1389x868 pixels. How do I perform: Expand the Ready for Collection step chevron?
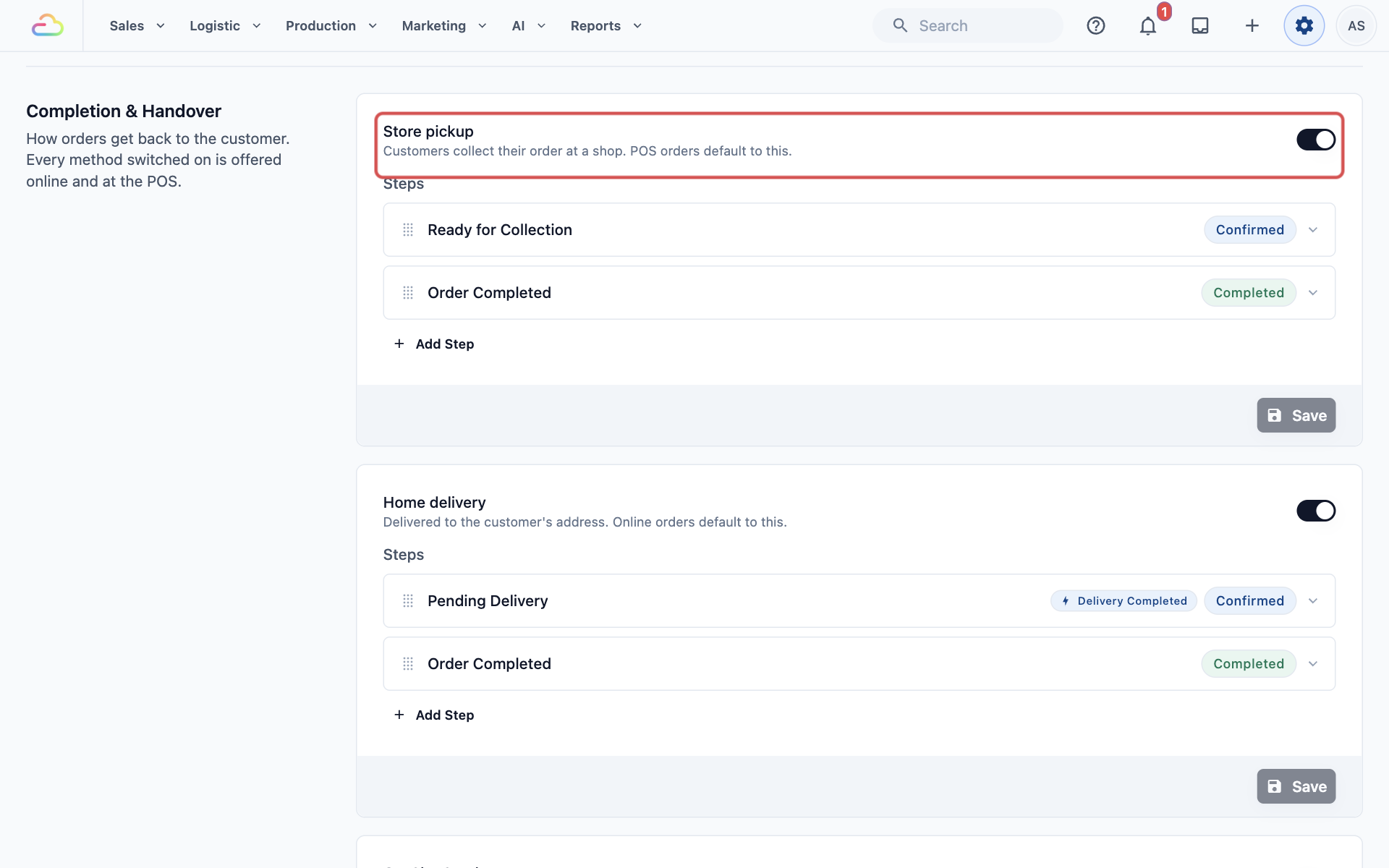tap(1313, 230)
